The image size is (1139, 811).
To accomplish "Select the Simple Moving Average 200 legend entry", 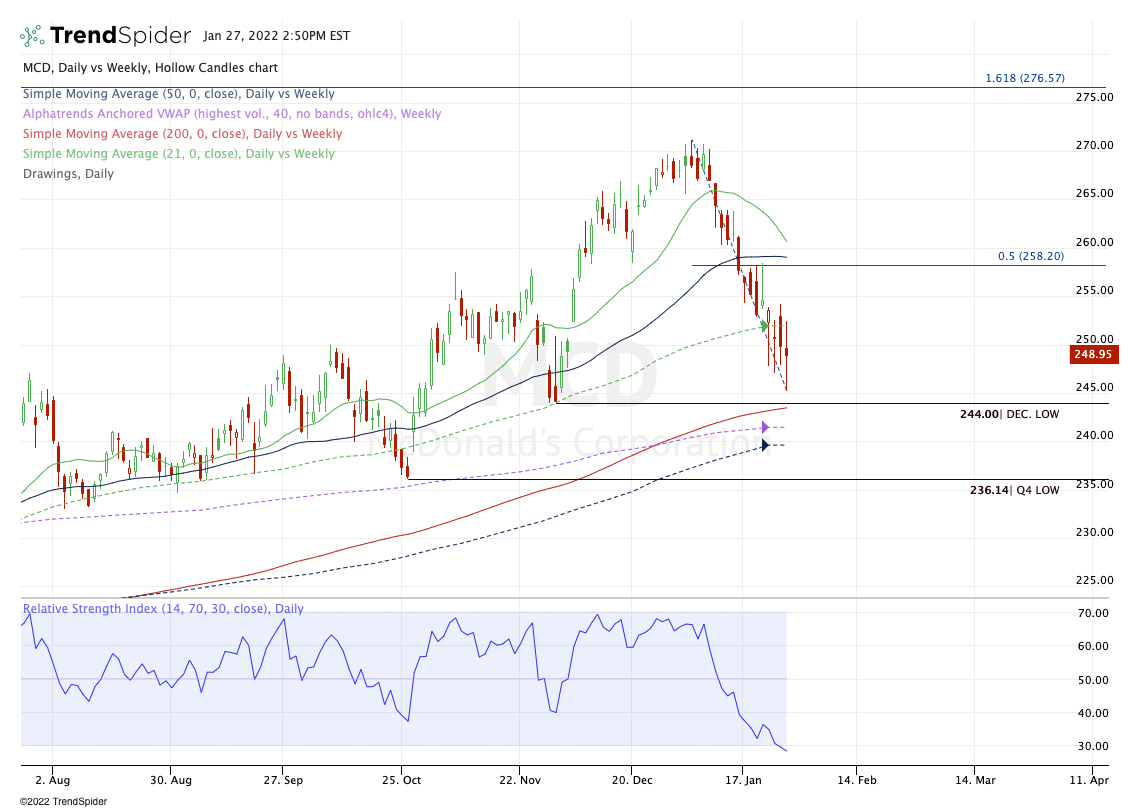I will pyautogui.click(x=182, y=134).
